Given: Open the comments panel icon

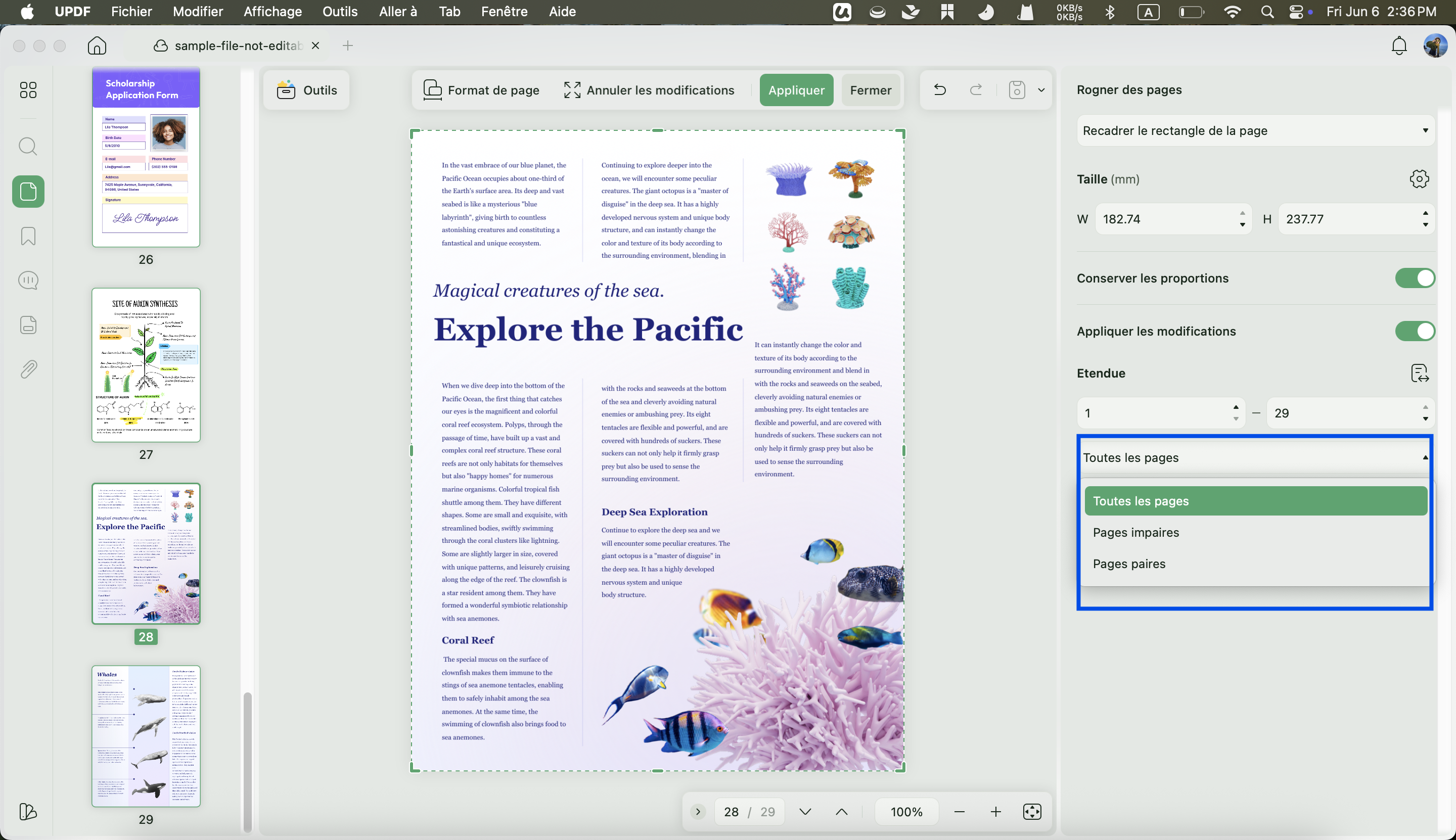Looking at the screenshot, I should (28, 281).
